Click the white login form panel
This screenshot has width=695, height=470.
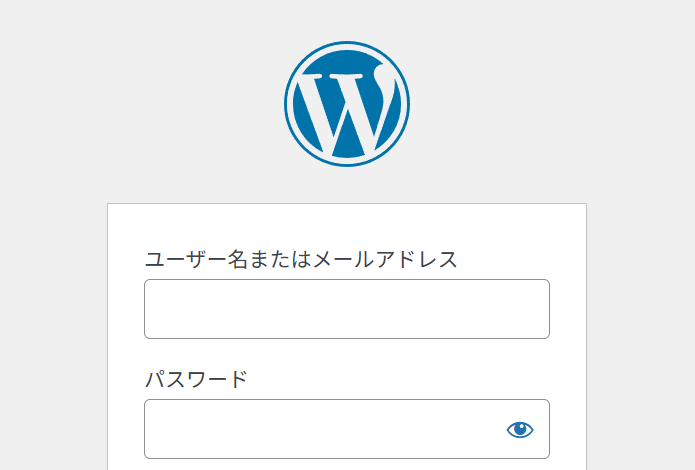tap(346, 225)
